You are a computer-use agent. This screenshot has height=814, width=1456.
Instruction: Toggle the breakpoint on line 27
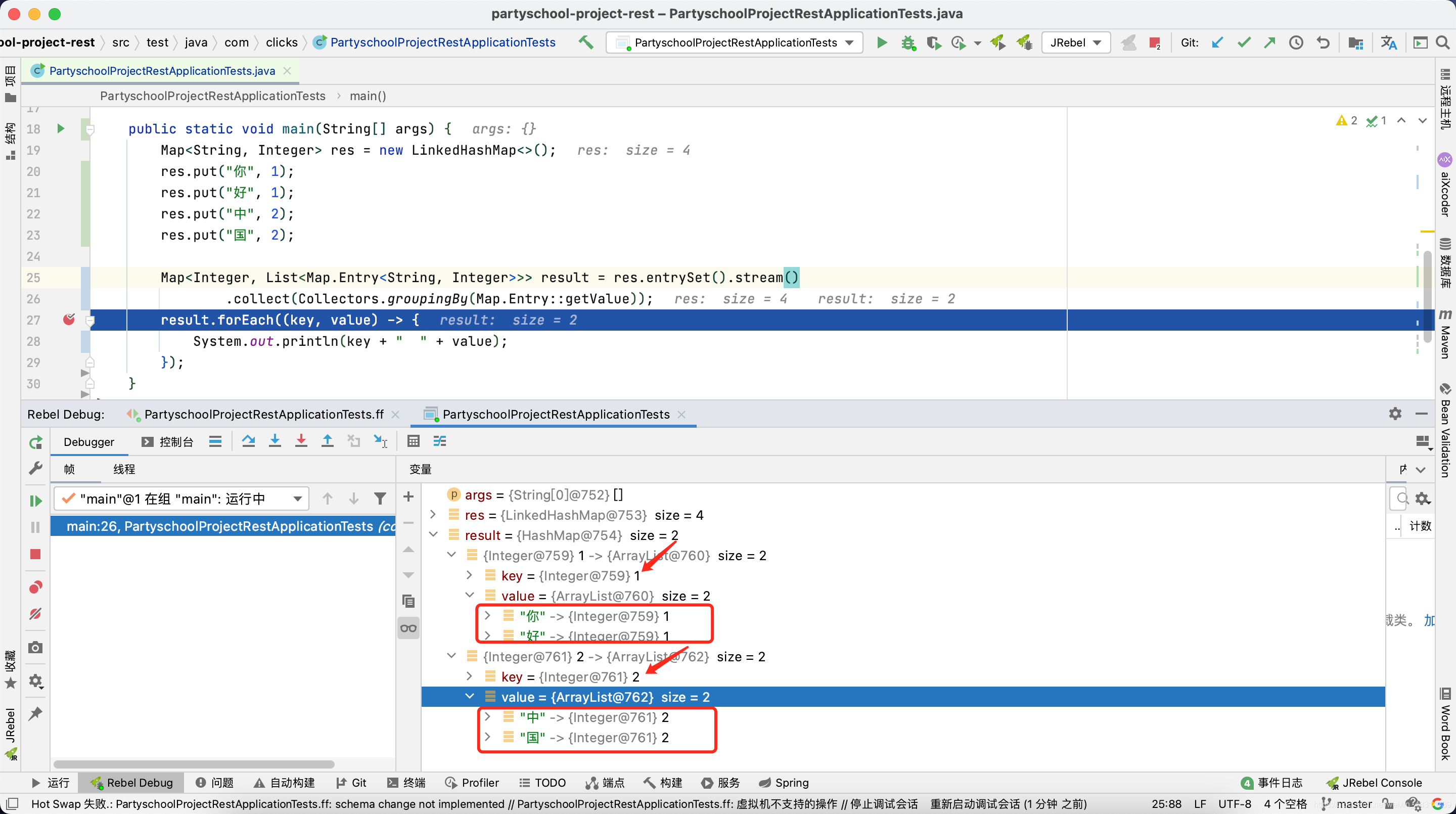(68, 320)
